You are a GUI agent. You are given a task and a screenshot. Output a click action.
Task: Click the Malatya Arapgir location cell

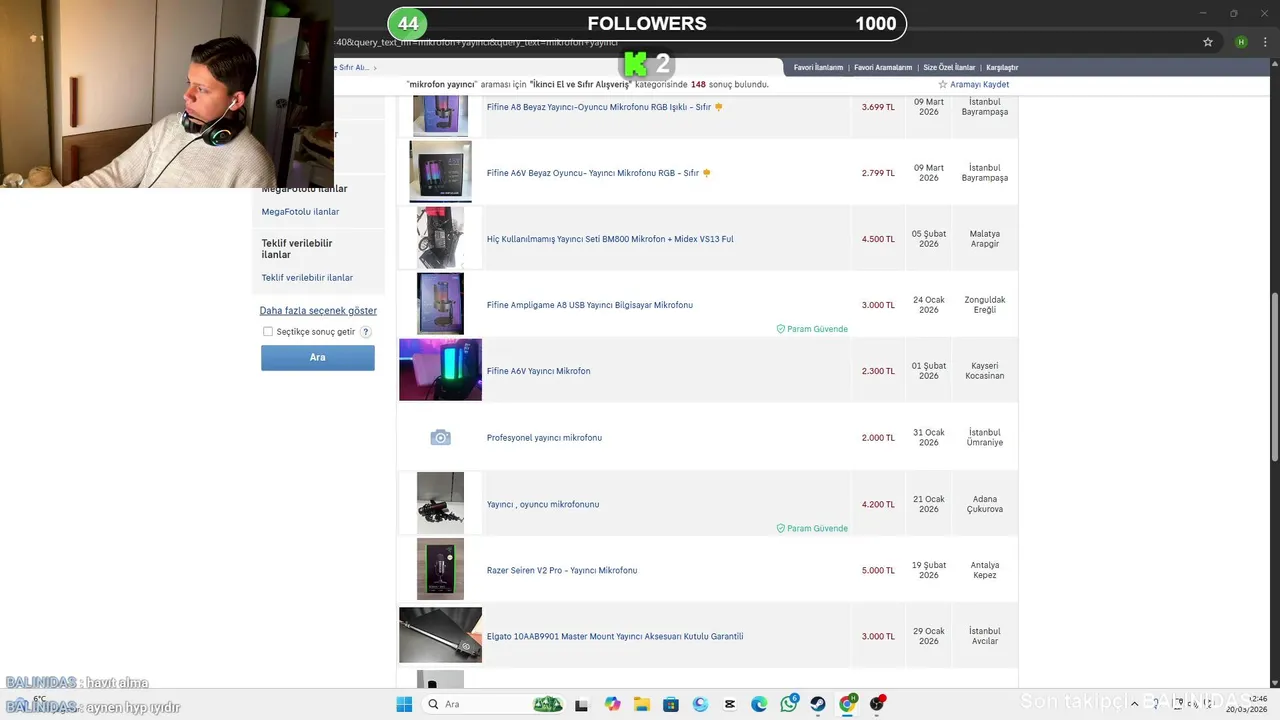click(x=985, y=239)
